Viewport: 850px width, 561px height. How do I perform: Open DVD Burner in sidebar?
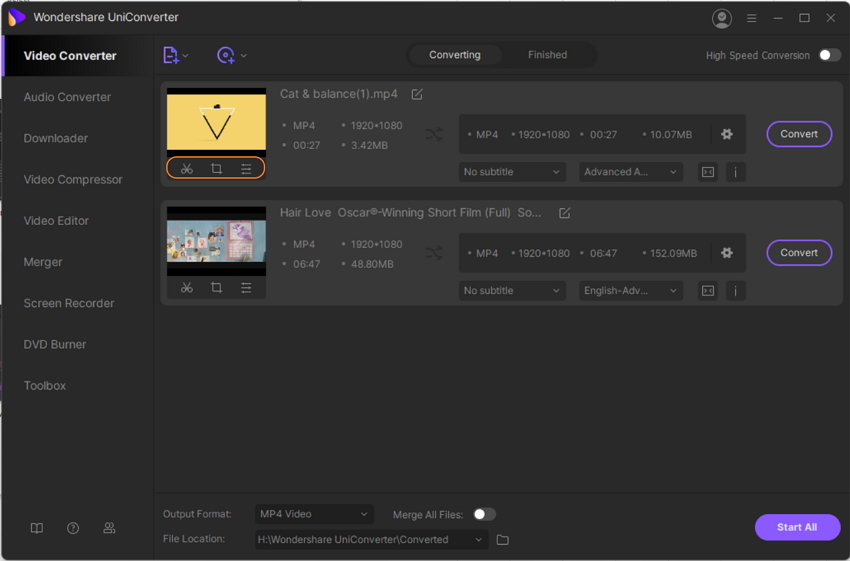pos(55,344)
